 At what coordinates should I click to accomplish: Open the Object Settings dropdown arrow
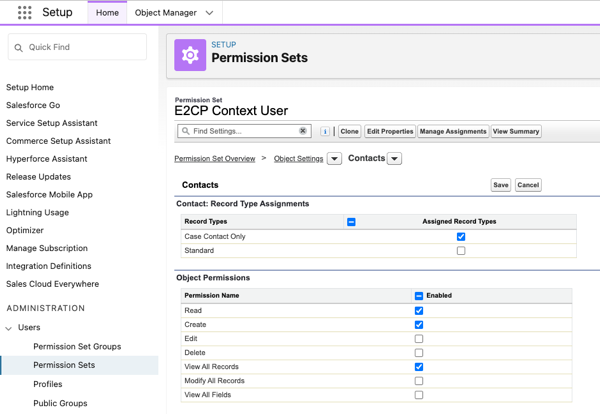pyautogui.click(x=334, y=158)
